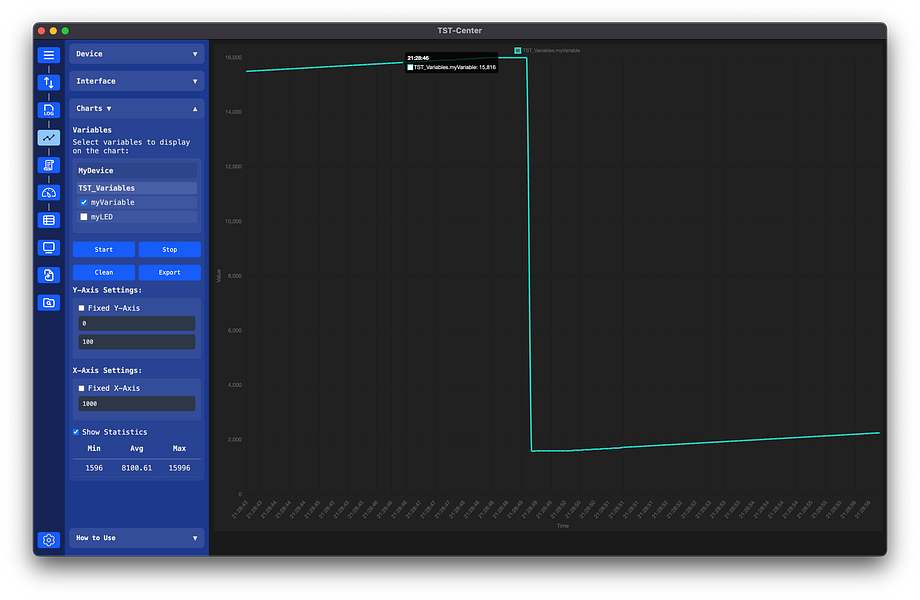The image size is (920, 600).
Task: Open the table list sidebar icon
Action: coord(49,221)
